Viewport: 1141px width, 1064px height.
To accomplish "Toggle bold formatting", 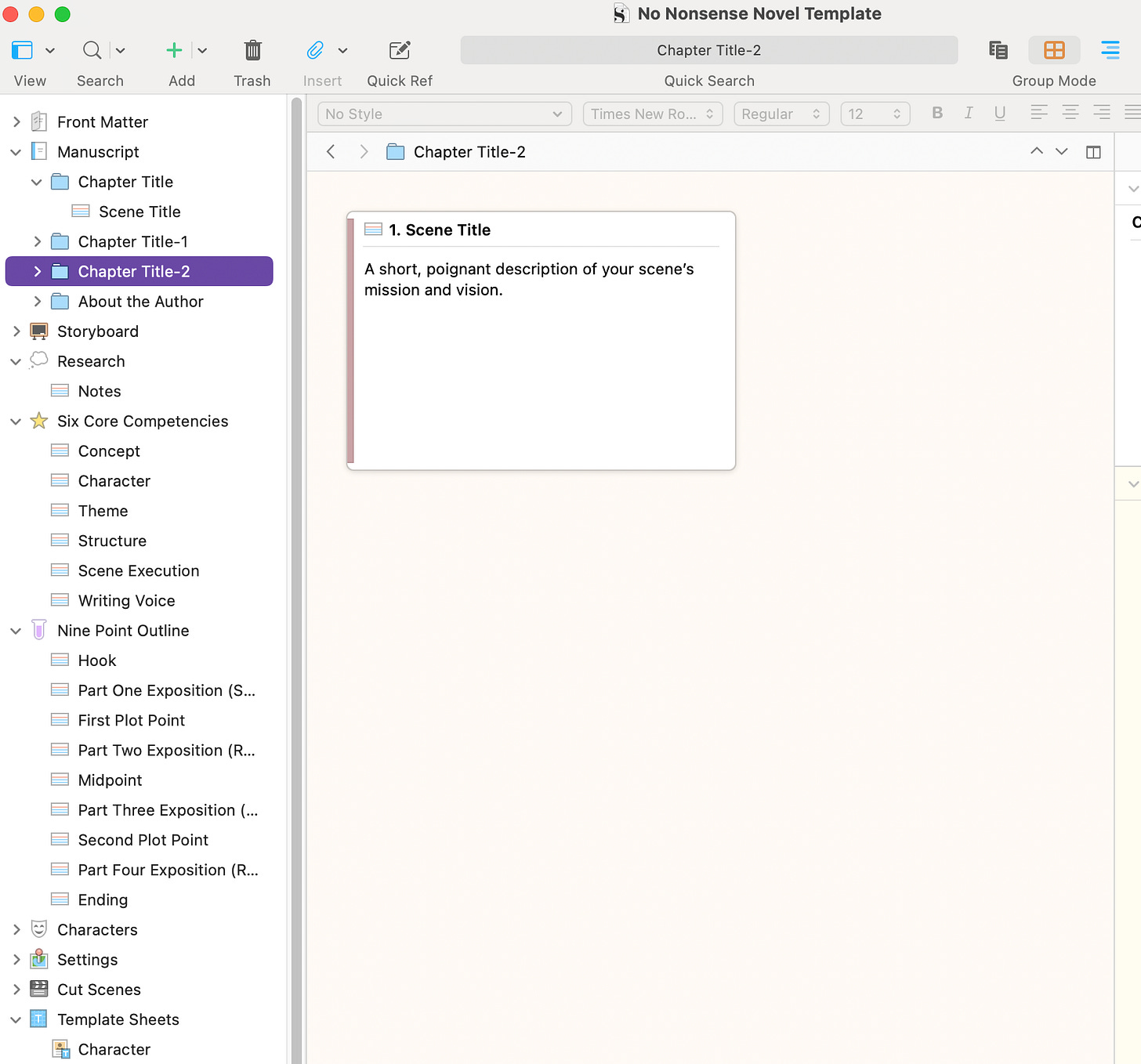I will coord(937,113).
